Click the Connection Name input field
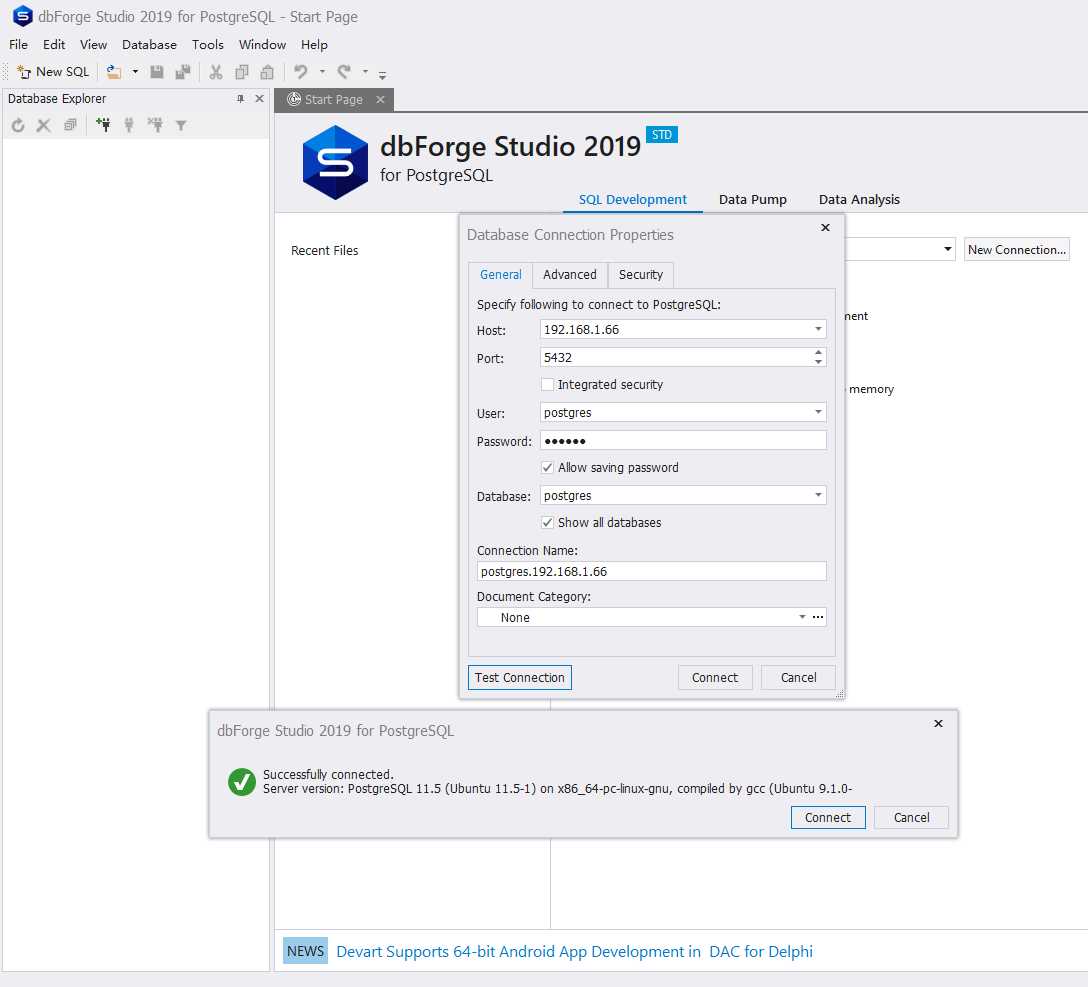This screenshot has height=987, width=1088. coord(652,571)
